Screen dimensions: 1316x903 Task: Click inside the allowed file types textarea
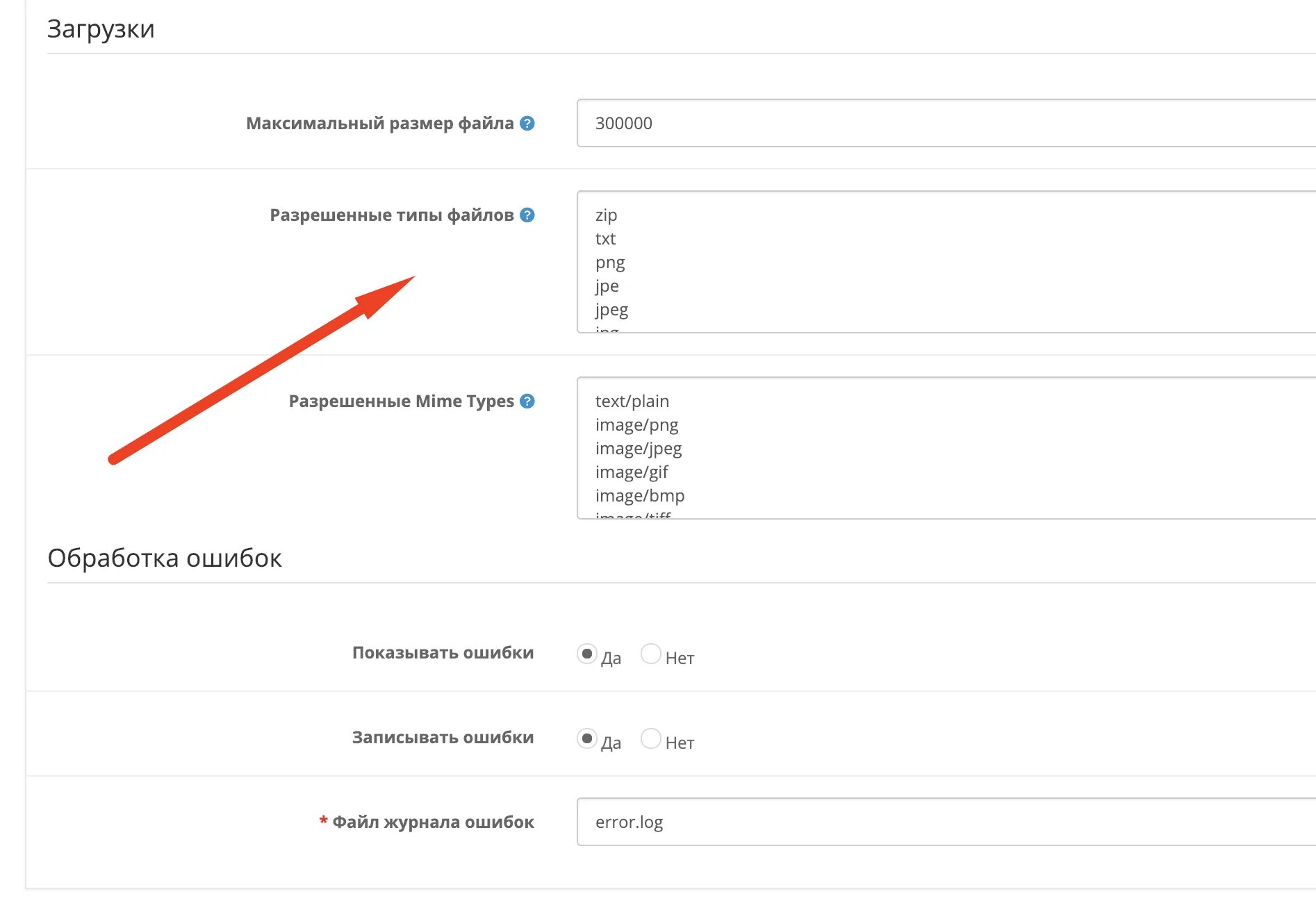(946, 262)
